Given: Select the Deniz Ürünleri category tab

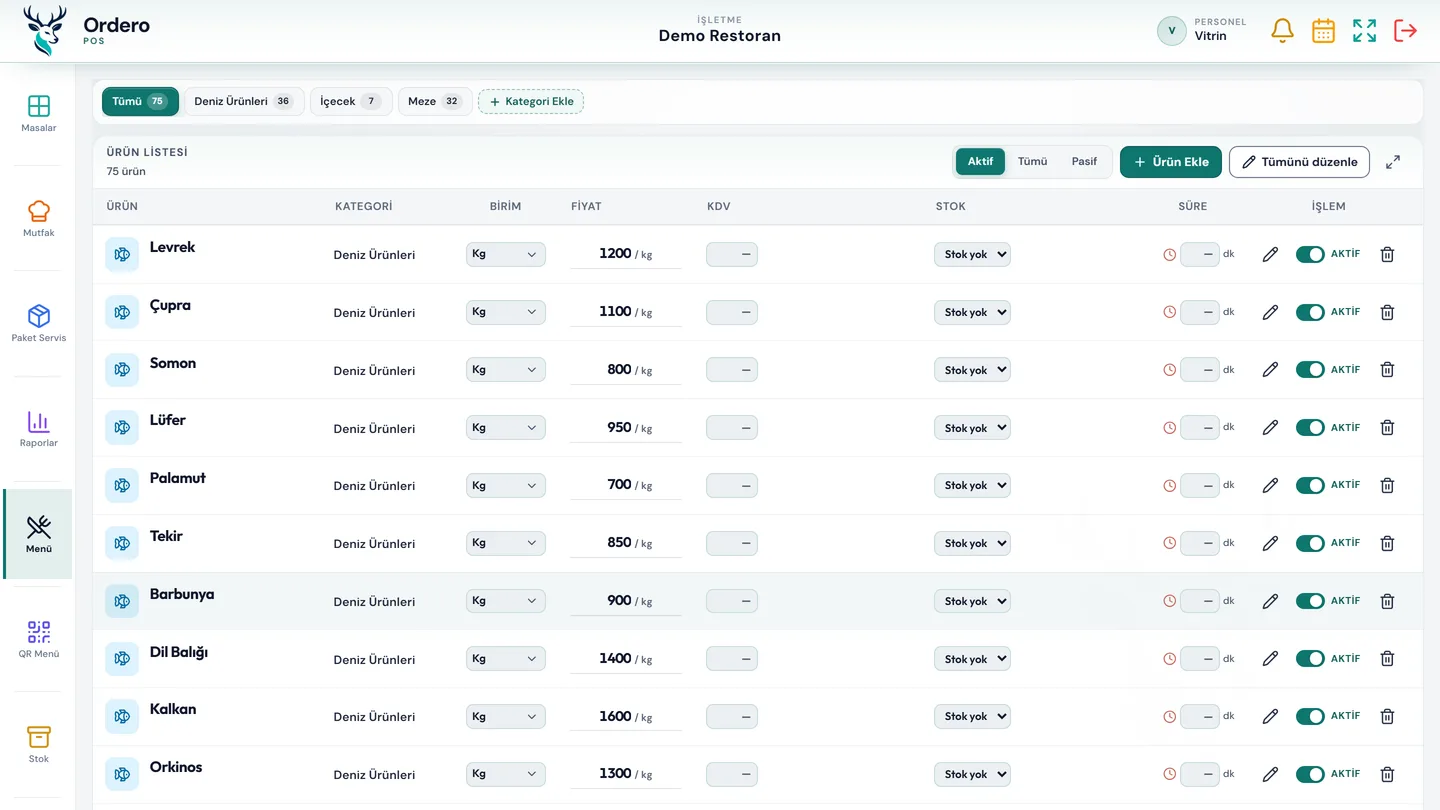Looking at the screenshot, I should [x=244, y=101].
